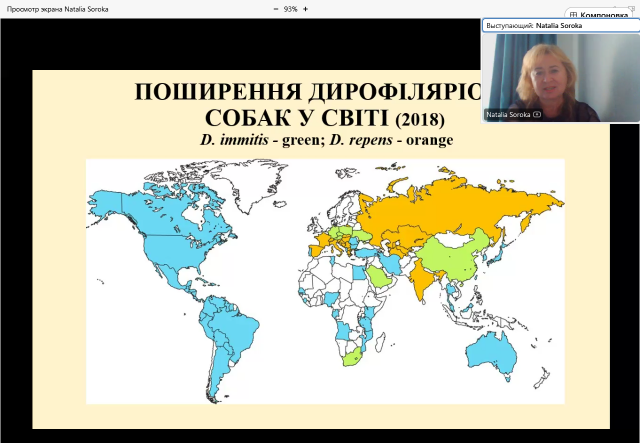Image resolution: width=640 pixels, height=443 pixels.
Task: Click the 'Natalia Soroka' name tag on video
Action: (x=508, y=115)
